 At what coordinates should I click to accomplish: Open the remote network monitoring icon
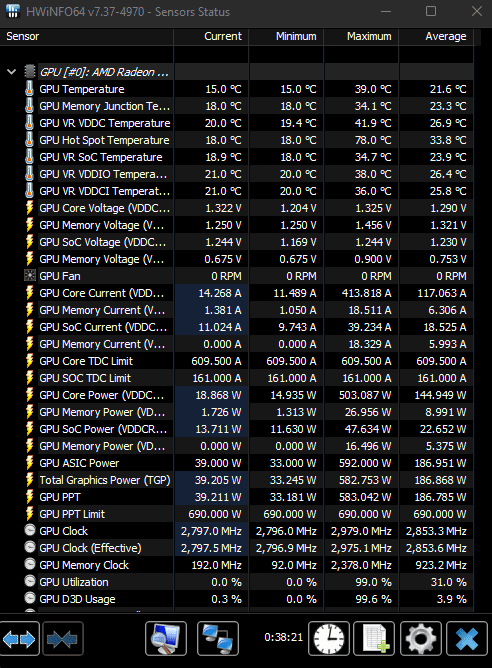pos(218,639)
